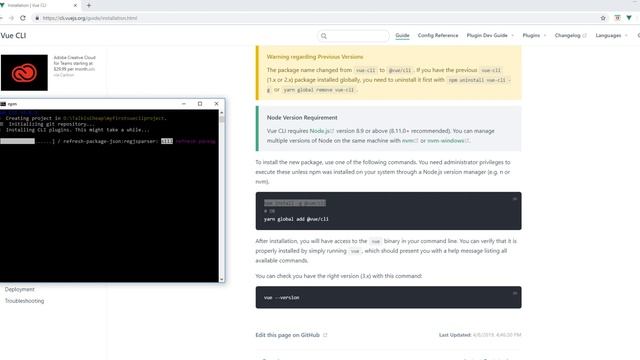Click the address bar URL

pos(90,18)
